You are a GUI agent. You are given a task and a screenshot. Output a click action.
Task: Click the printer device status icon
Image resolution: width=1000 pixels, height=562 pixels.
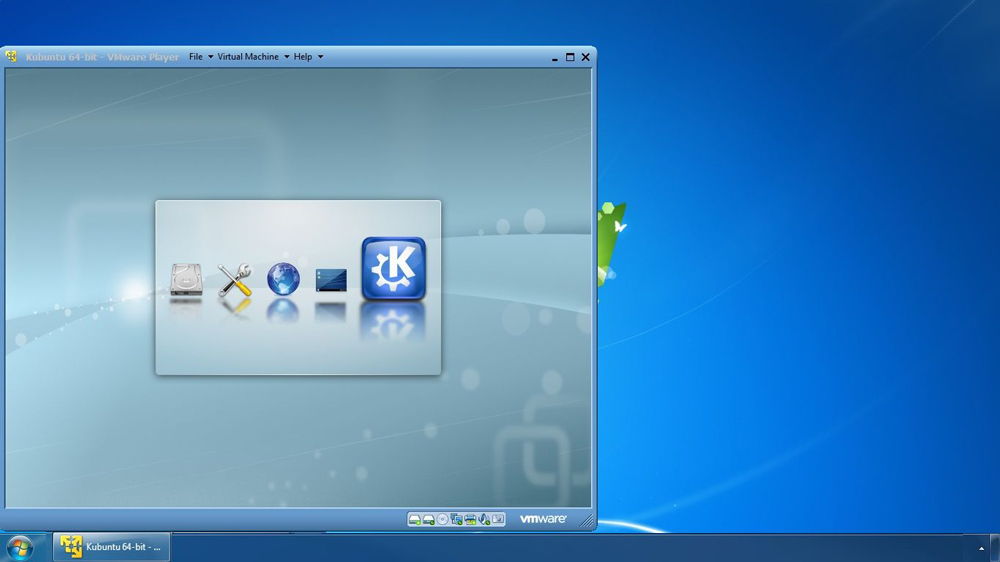point(470,519)
